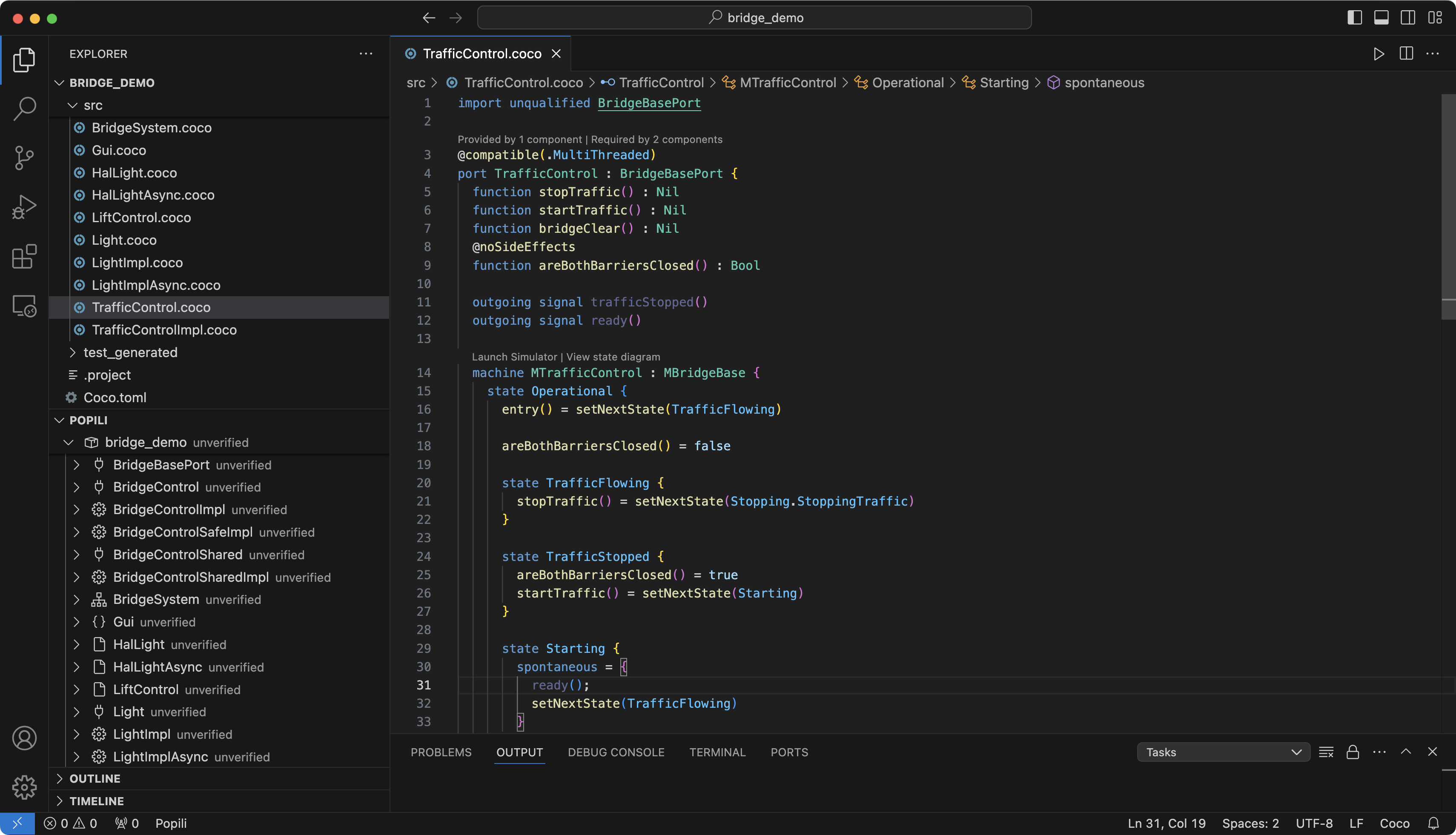
Task: Open the Explorer view in activity bar
Action: point(24,60)
